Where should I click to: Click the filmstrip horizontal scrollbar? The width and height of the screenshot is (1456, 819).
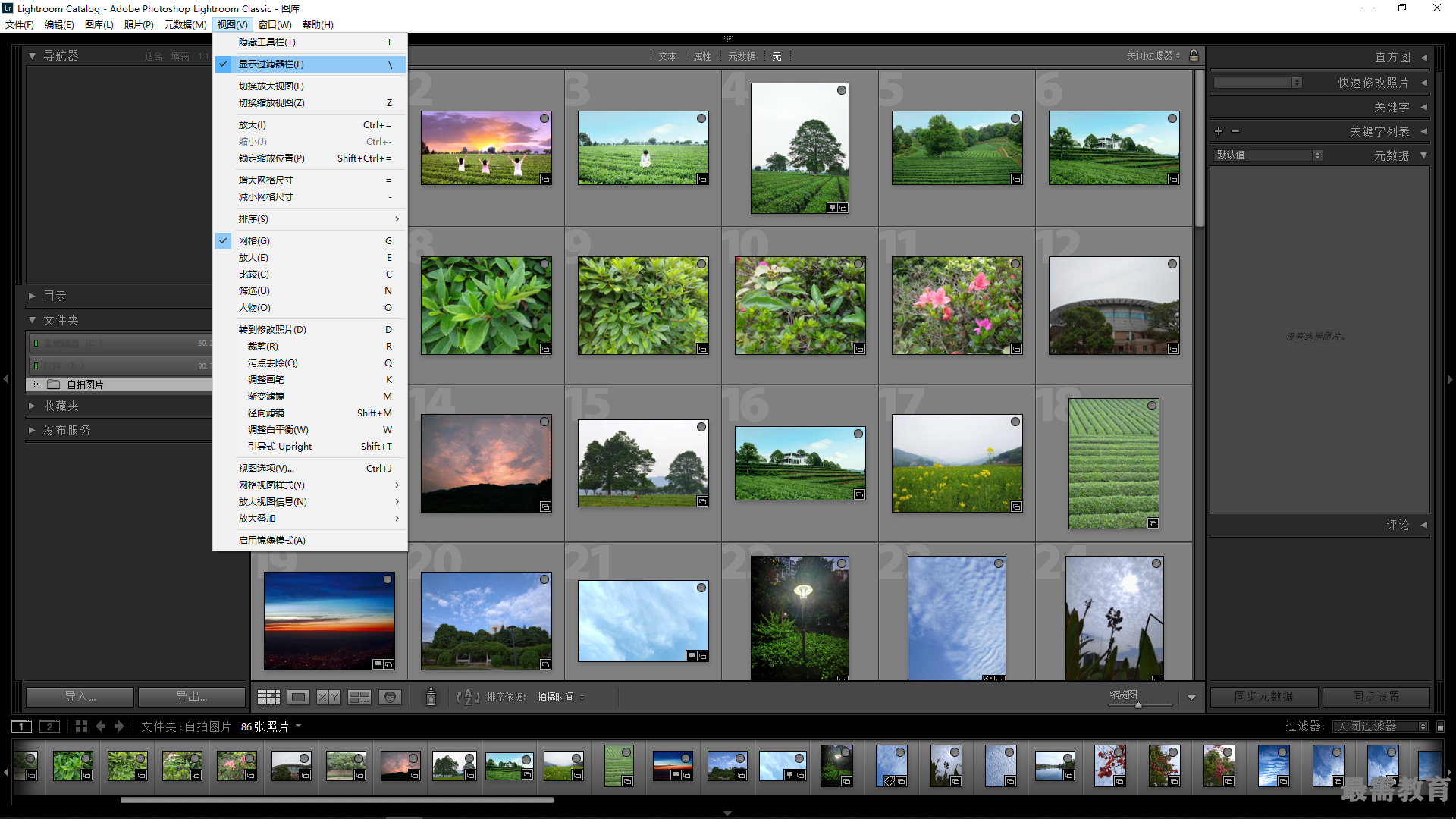click(337, 799)
